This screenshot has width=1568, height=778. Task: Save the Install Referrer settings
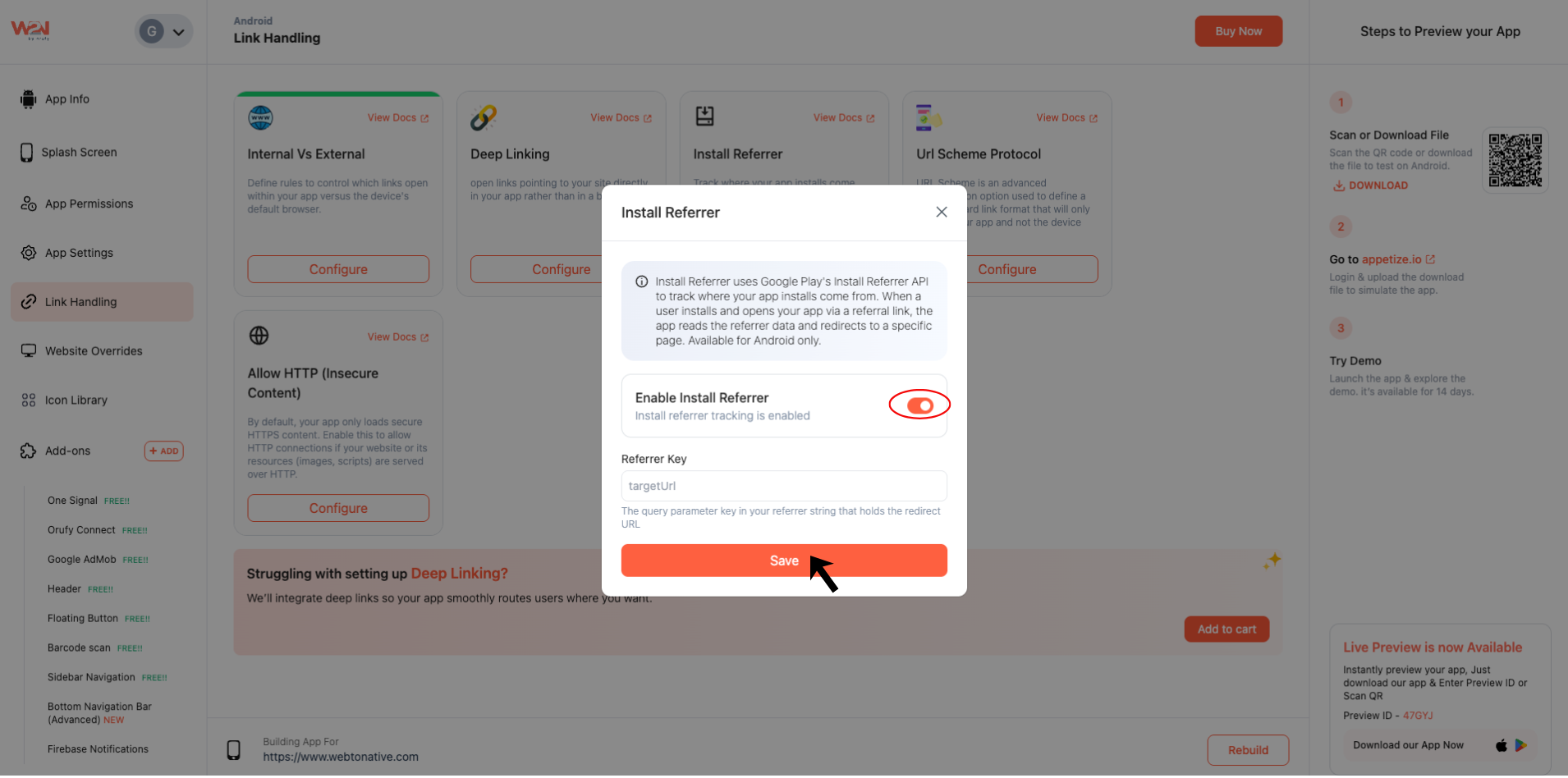[783, 561]
